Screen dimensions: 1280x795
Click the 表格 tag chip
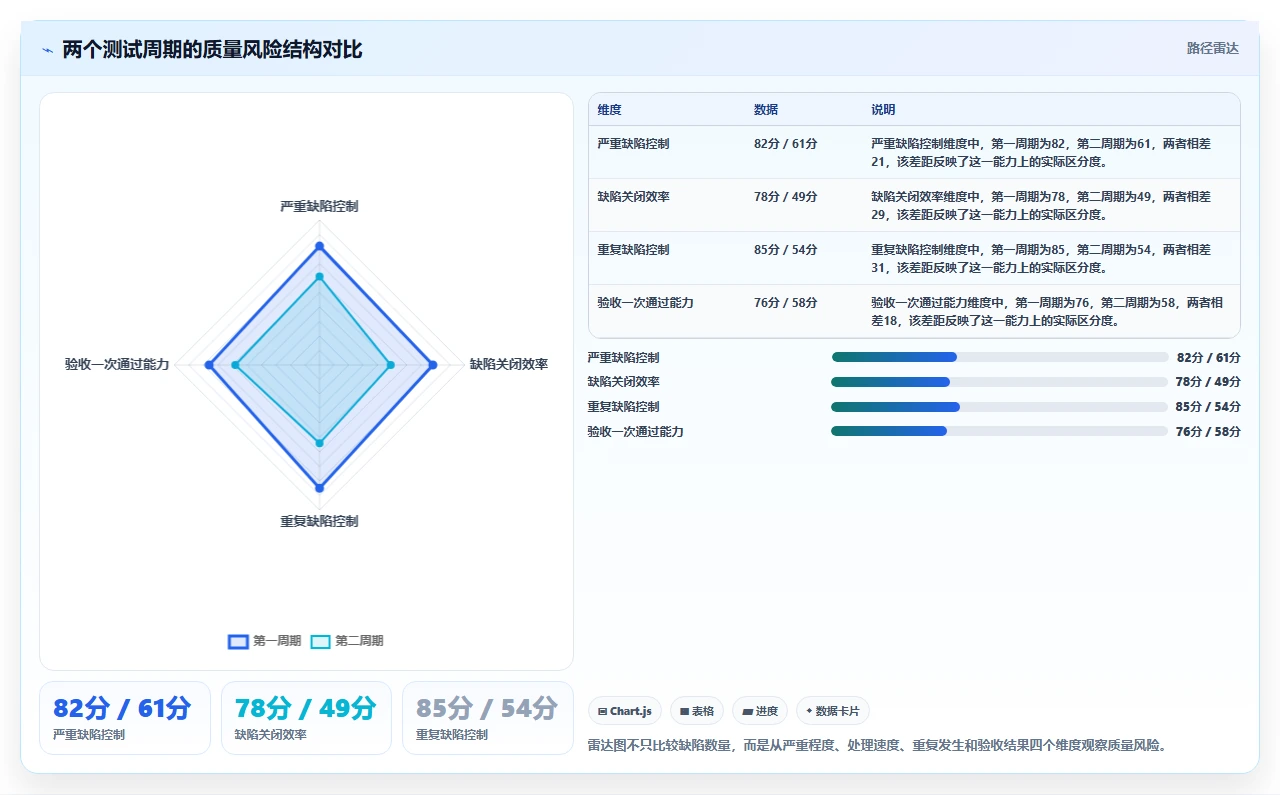tap(697, 711)
